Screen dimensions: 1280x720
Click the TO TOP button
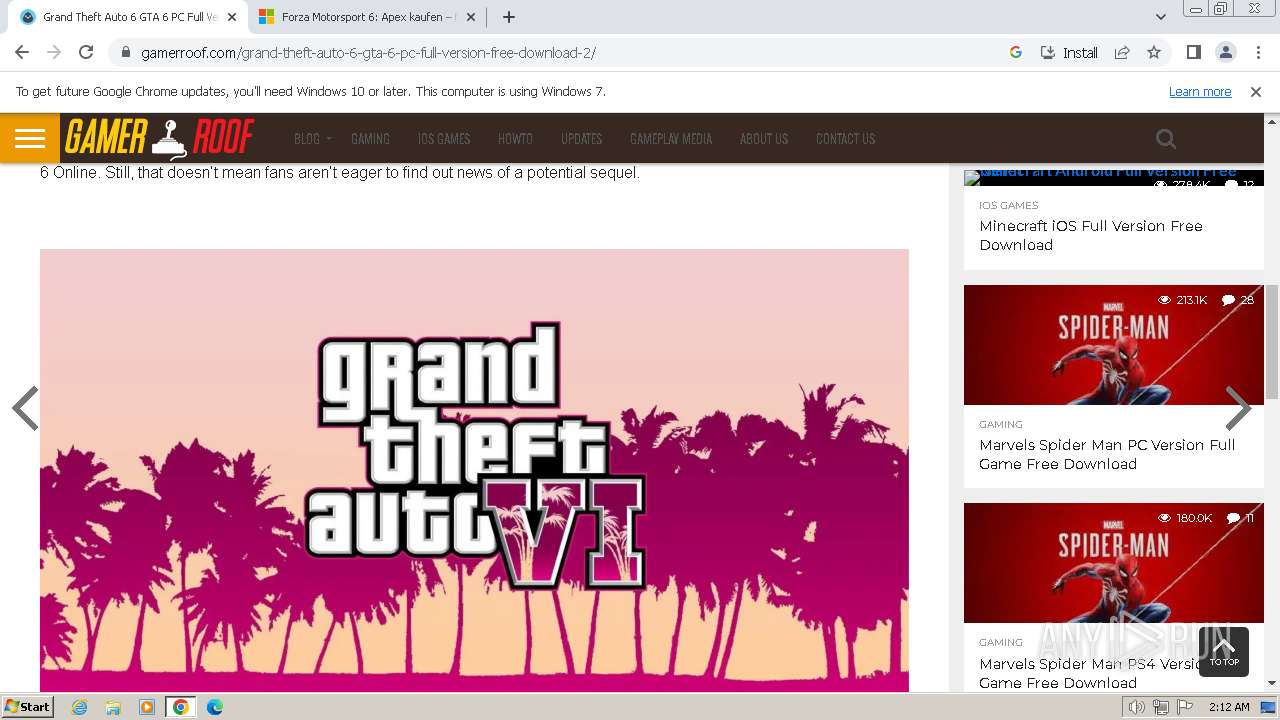[x=1224, y=652]
